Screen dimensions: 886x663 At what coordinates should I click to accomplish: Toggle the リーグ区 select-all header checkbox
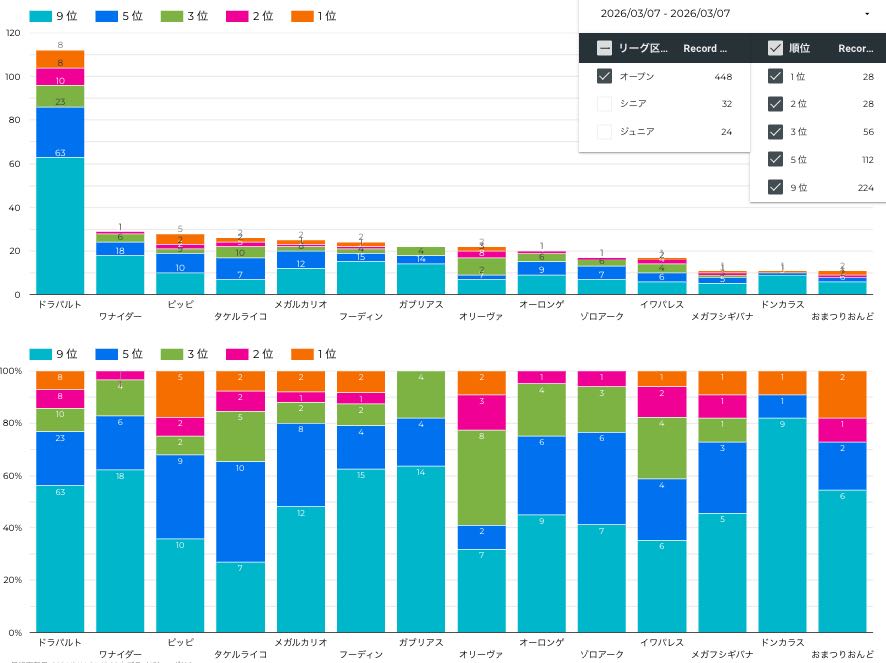(x=604, y=48)
